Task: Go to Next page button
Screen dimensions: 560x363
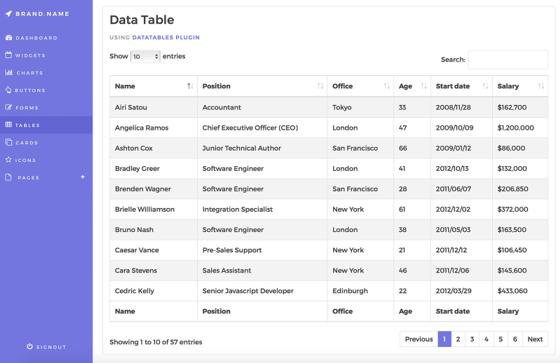Action: coord(535,339)
